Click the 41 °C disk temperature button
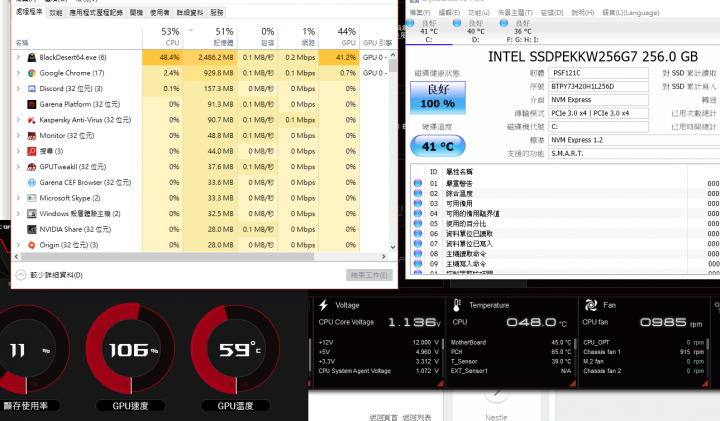This screenshot has width=720, height=421. pyautogui.click(x=438, y=146)
